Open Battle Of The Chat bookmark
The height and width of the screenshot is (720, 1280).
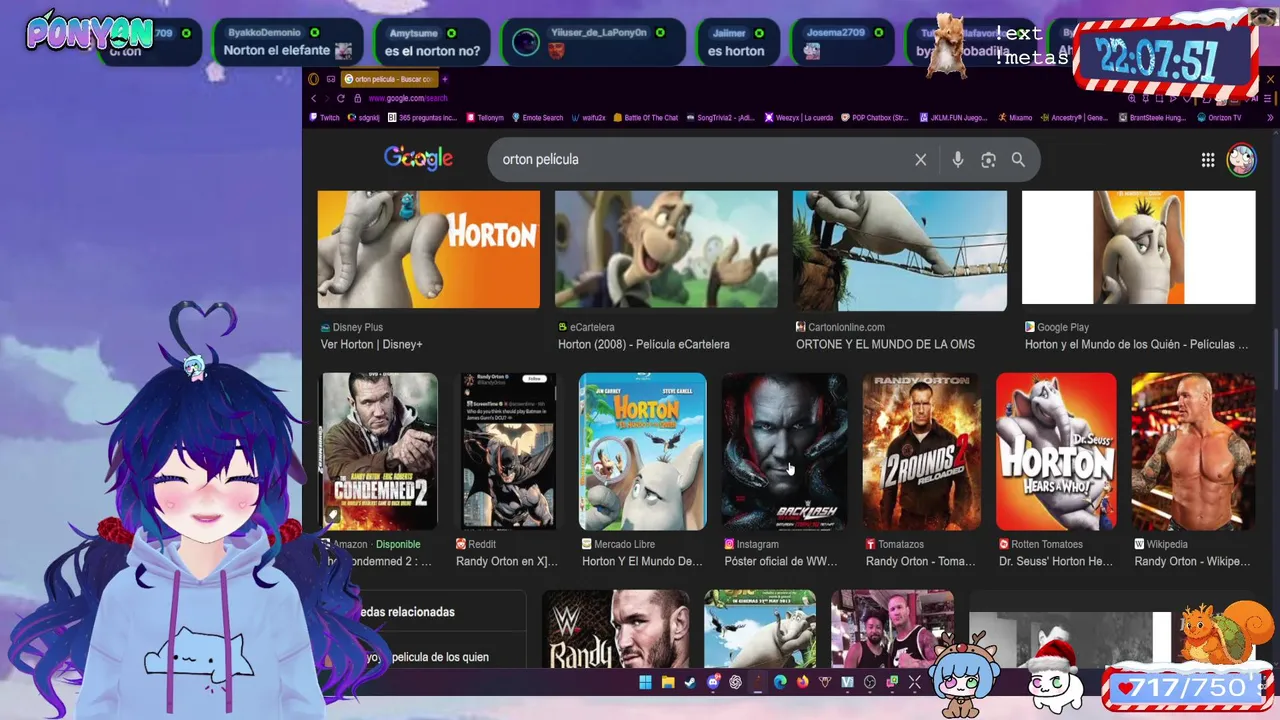(646, 118)
